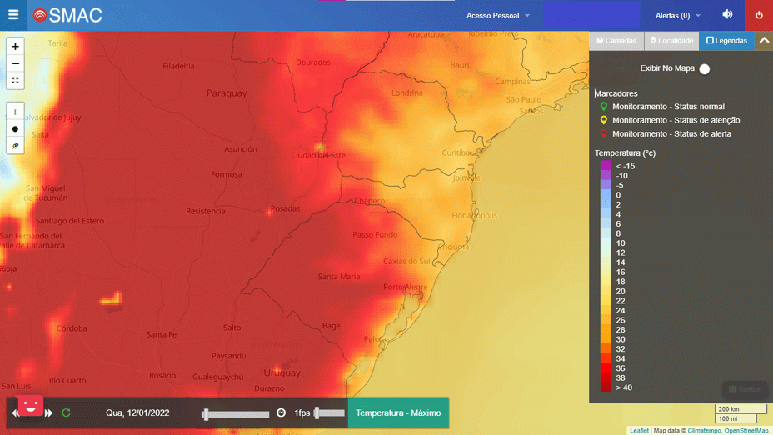The height and width of the screenshot is (435, 773).
Task: Zoom out of the map
Action: (x=15, y=63)
